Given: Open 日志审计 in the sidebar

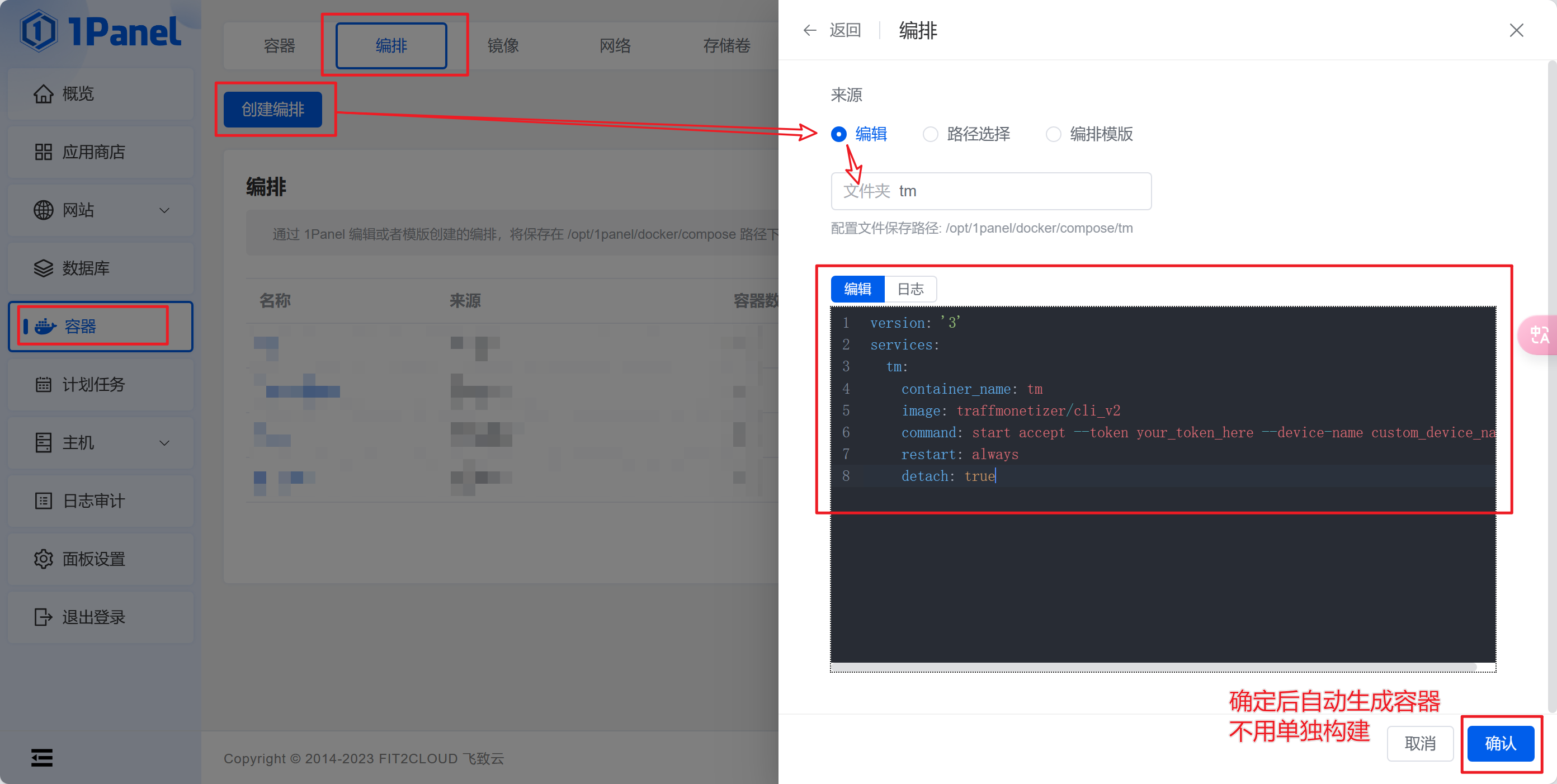Looking at the screenshot, I should coord(100,500).
